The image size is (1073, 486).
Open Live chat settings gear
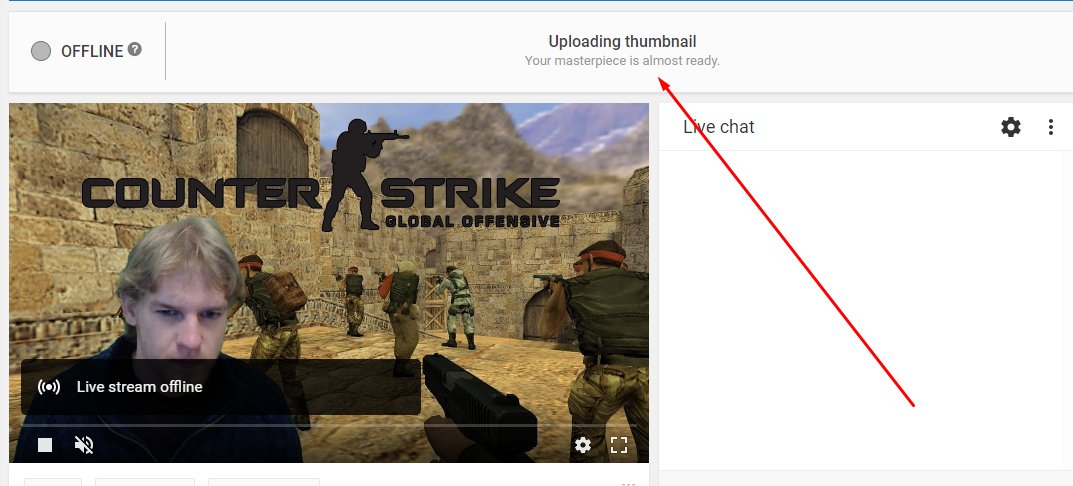click(1011, 127)
